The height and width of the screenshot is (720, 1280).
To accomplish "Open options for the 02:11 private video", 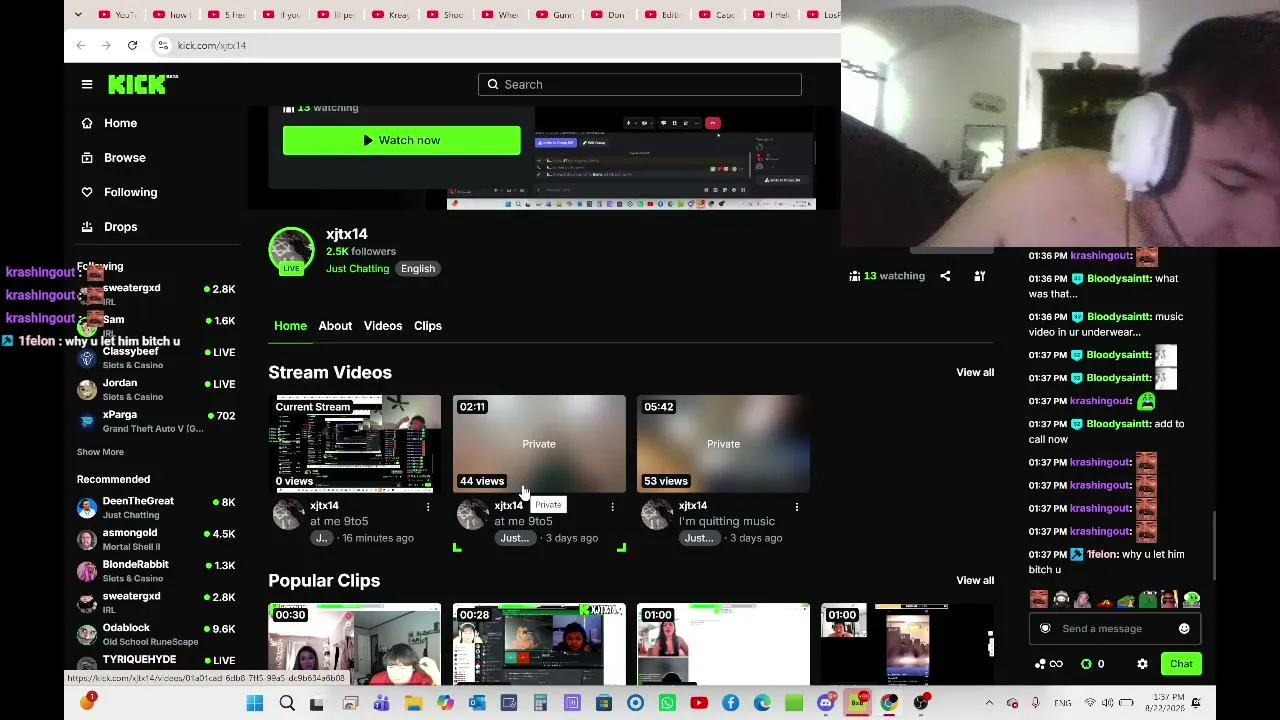I will tap(612, 507).
